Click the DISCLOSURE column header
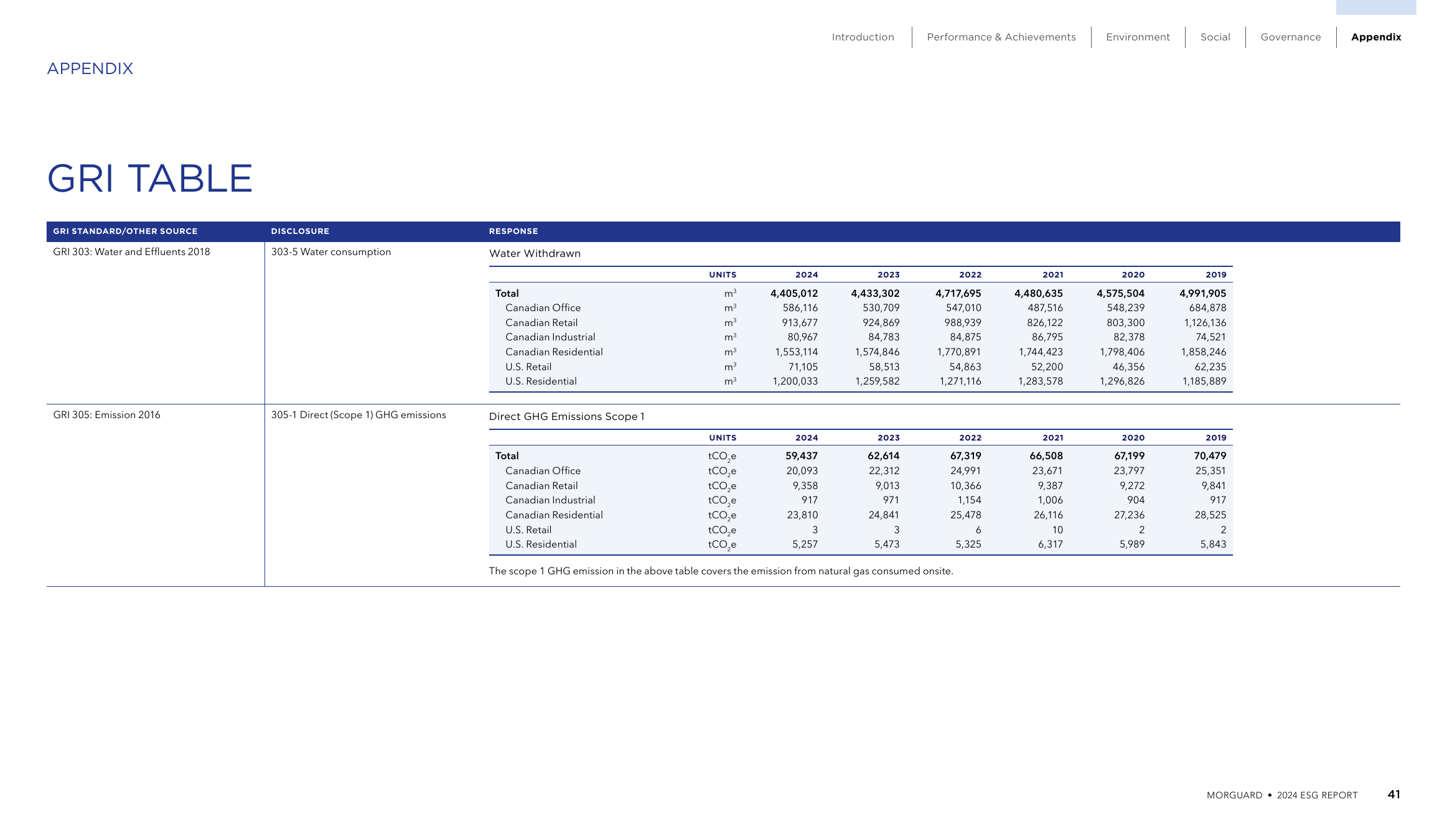The width and height of the screenshot is (1447, 840). click(300, 231)
